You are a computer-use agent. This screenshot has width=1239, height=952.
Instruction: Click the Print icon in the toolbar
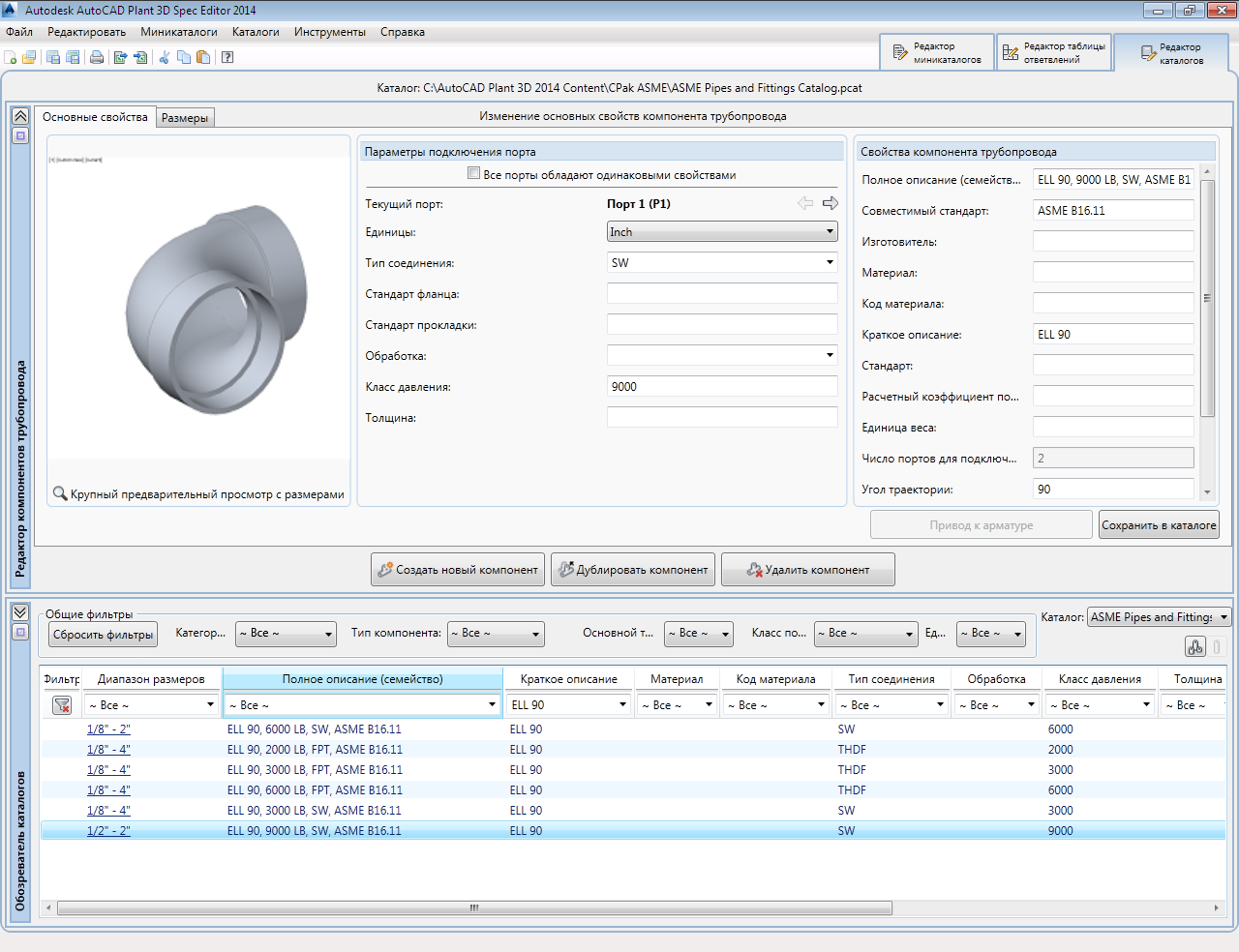(97, 57)
